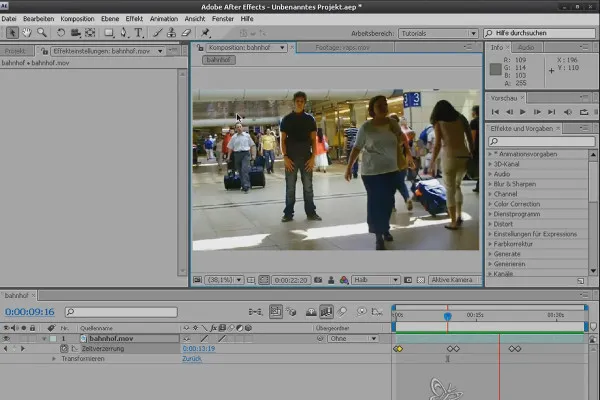Click the First Frame button in Vorschau

495,112
